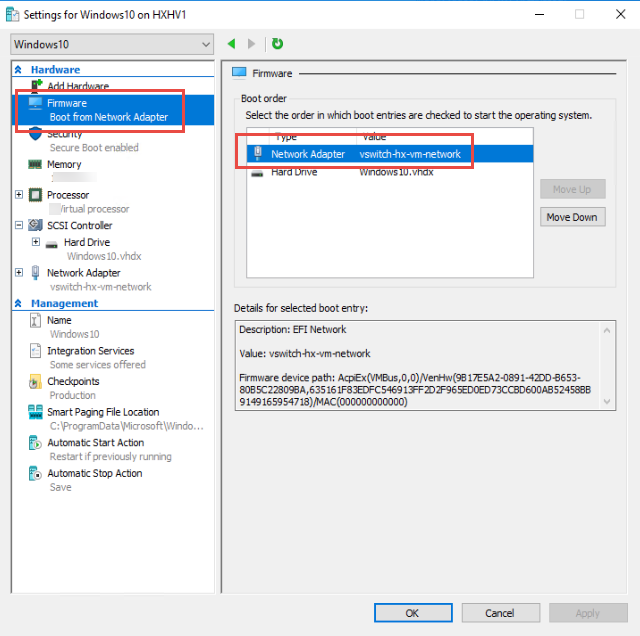Click the Memory chip icon
The image size is (640, 636).
[x=35, y=165]
